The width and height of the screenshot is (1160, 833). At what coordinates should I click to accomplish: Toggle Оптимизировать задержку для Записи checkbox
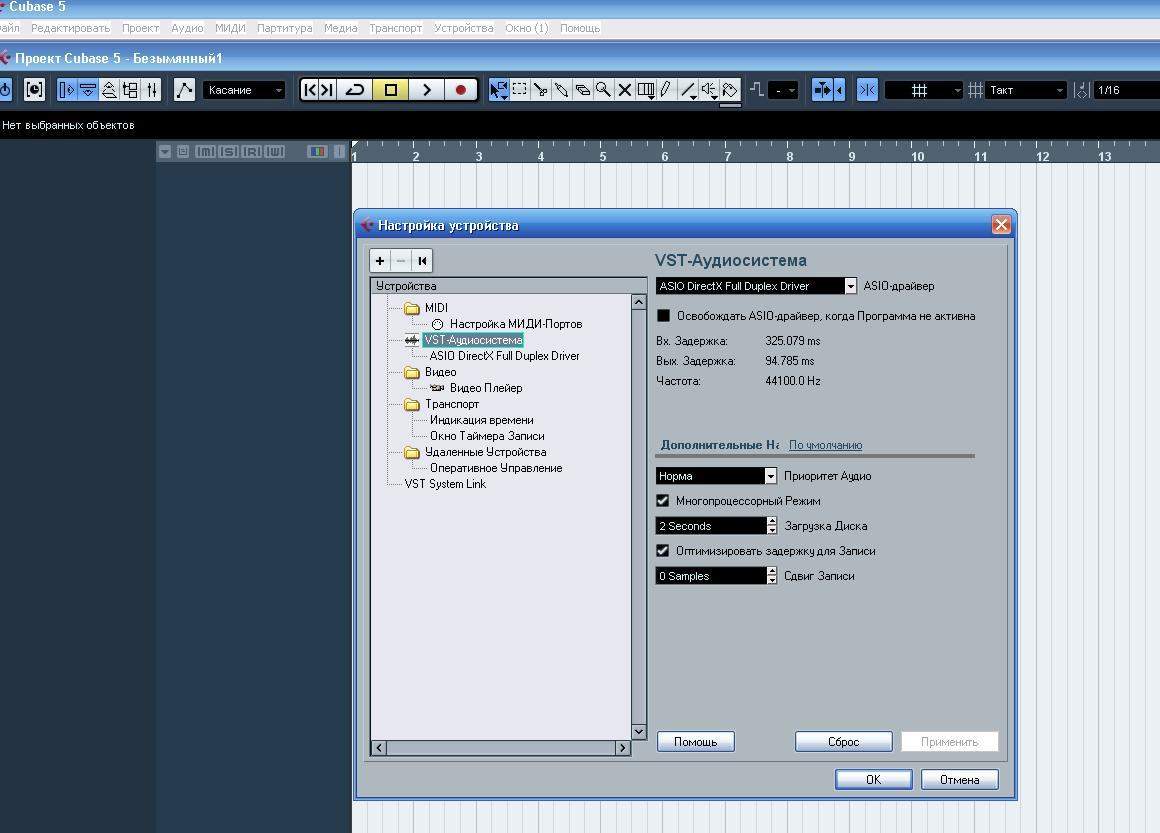[662, 551]
